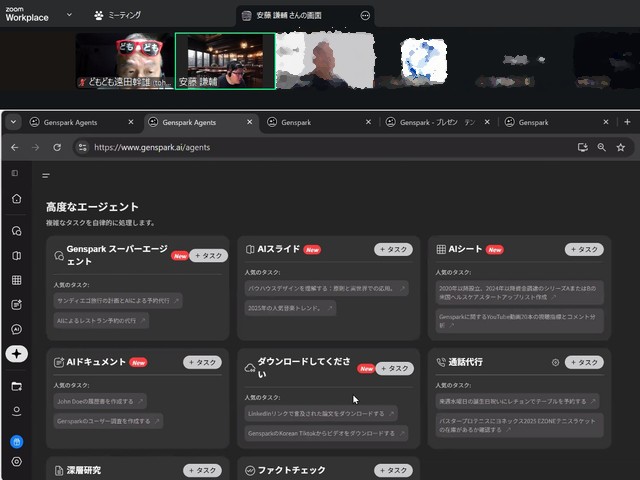This screenshot has width=640, height=480.
Task: Bookmark this page with the star icon
Action: [621, 147]
